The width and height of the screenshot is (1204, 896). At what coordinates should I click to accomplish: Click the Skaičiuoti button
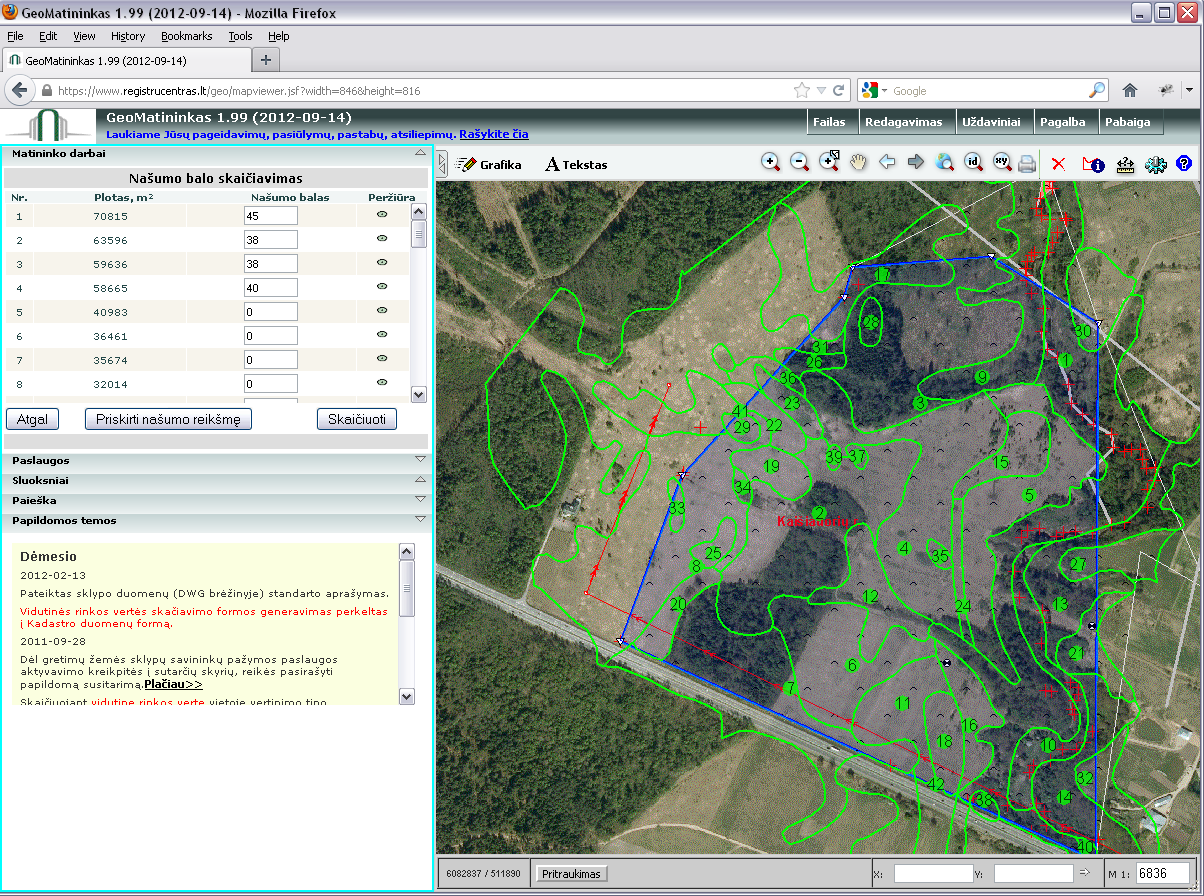(357, 419)
